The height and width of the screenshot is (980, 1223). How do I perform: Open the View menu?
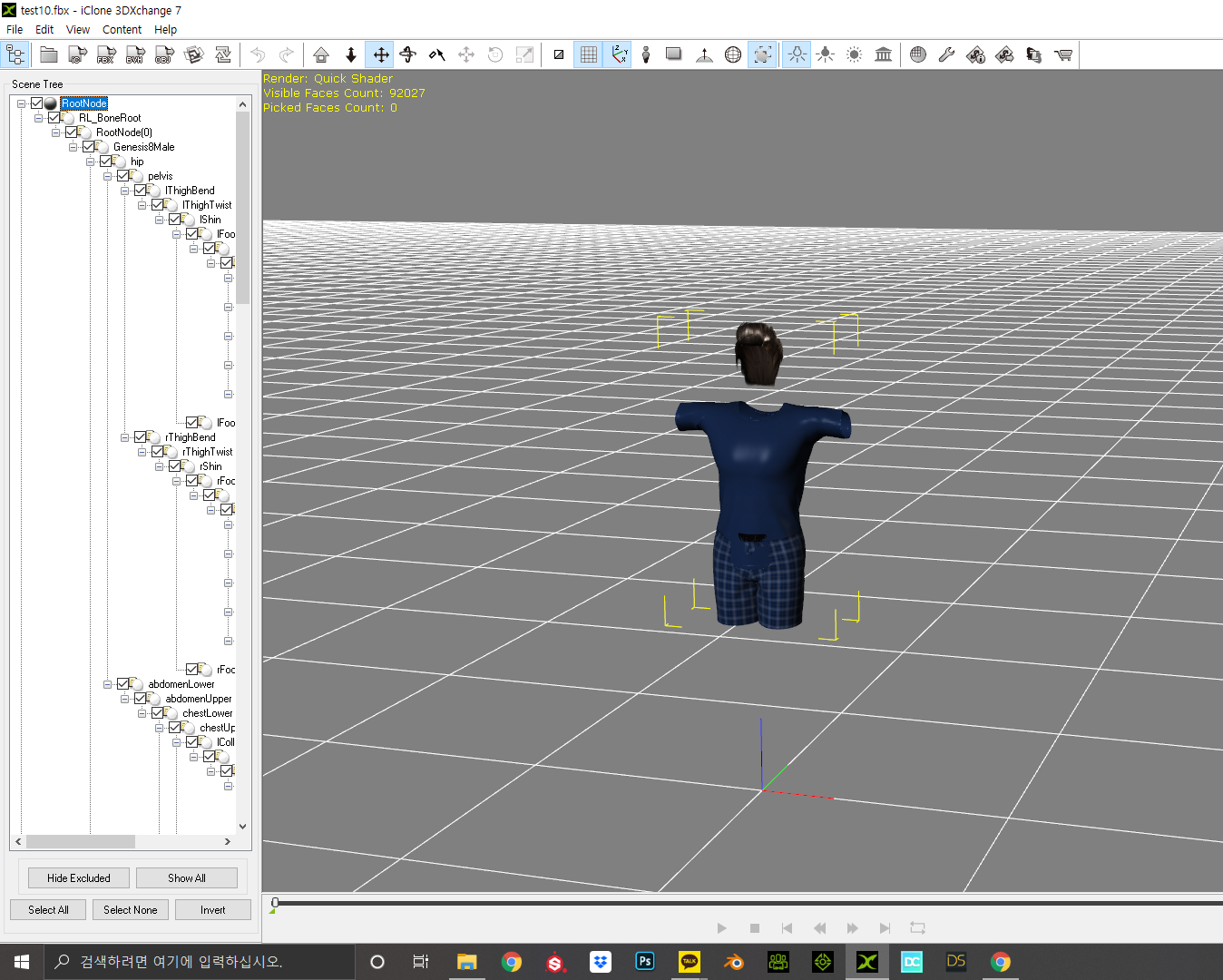click(78, 29)
